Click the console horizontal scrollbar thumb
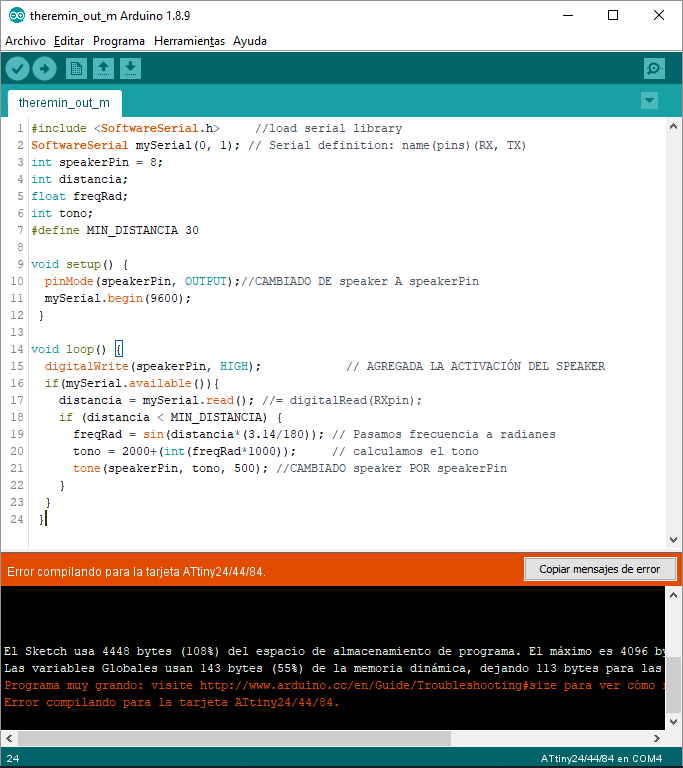Viewport: 683px width, 768px height. pyautogui.click(x=234, y=738)
